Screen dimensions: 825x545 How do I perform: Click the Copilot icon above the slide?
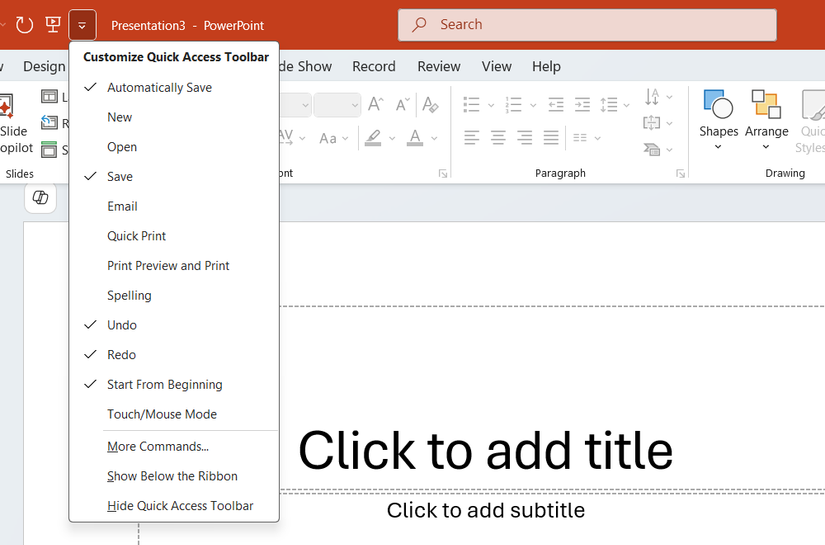click(41, 198)
